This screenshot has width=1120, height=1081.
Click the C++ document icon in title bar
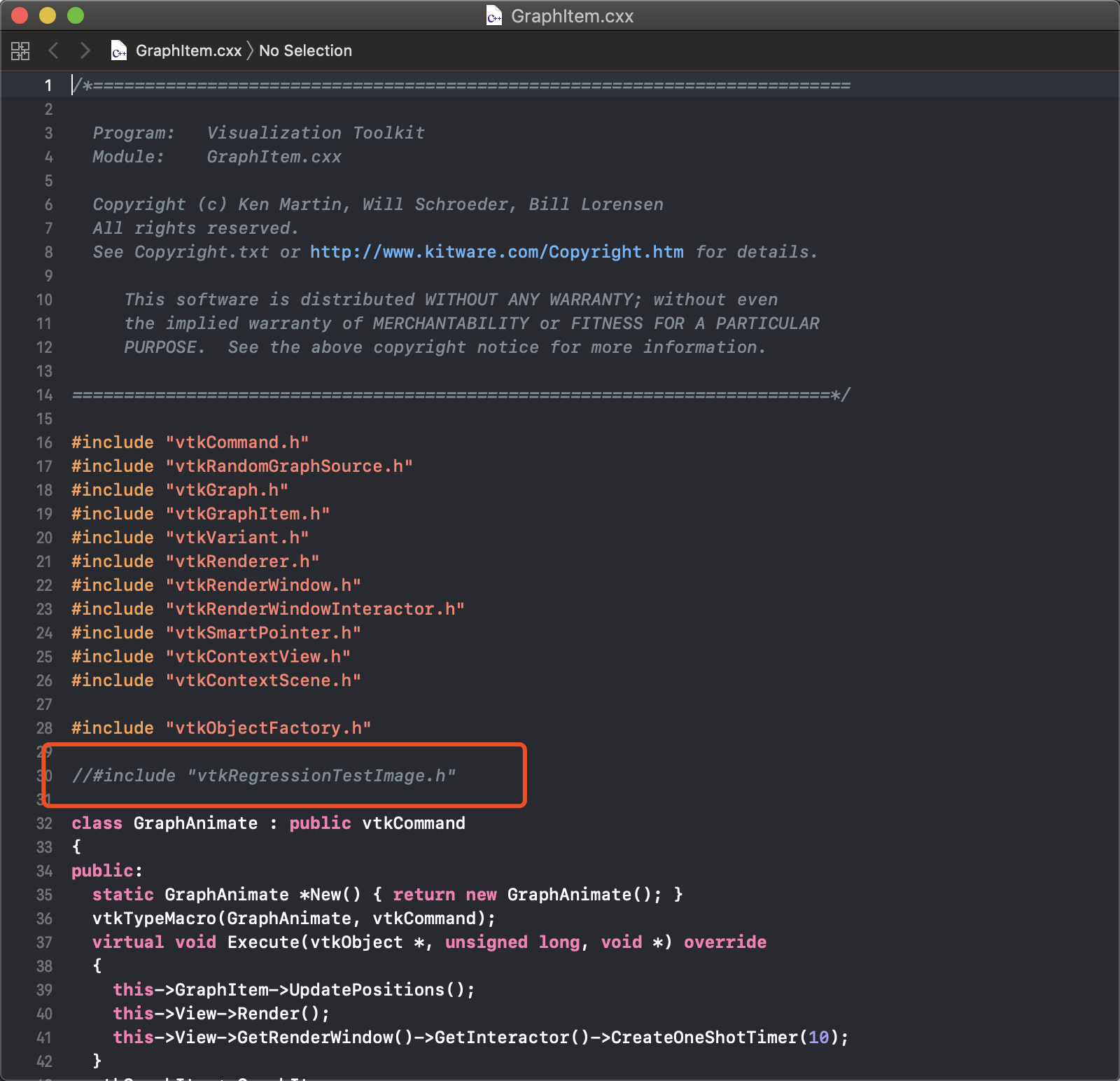pos(494,16)
